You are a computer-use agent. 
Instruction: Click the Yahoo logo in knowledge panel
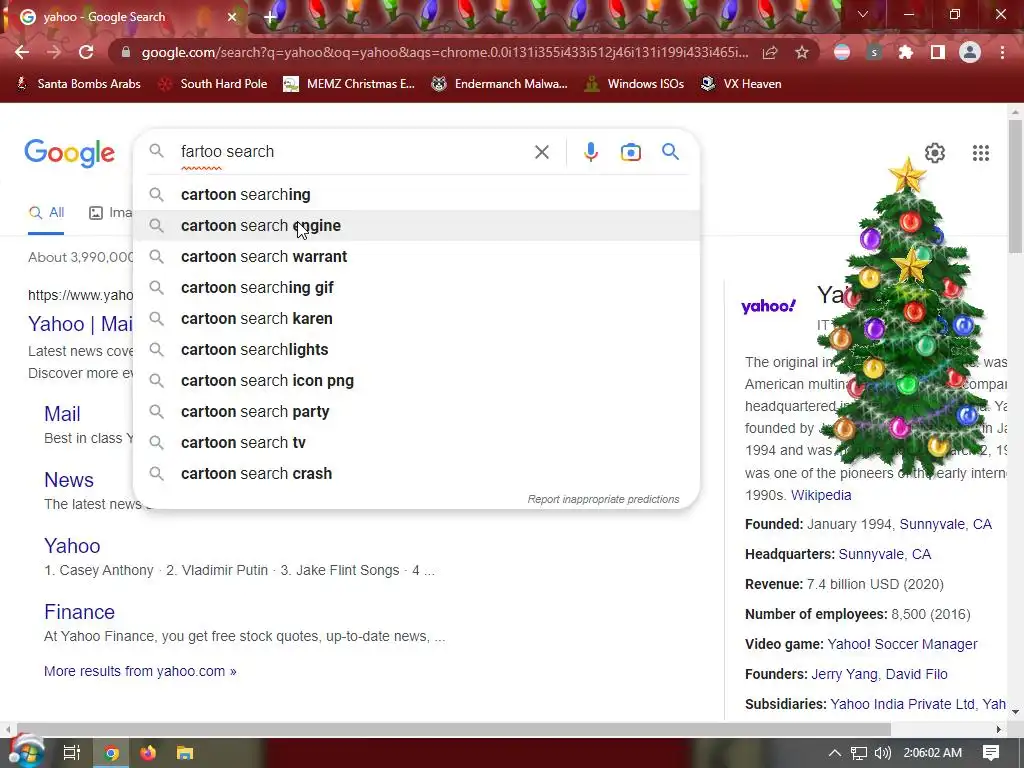tap(769, 306)
